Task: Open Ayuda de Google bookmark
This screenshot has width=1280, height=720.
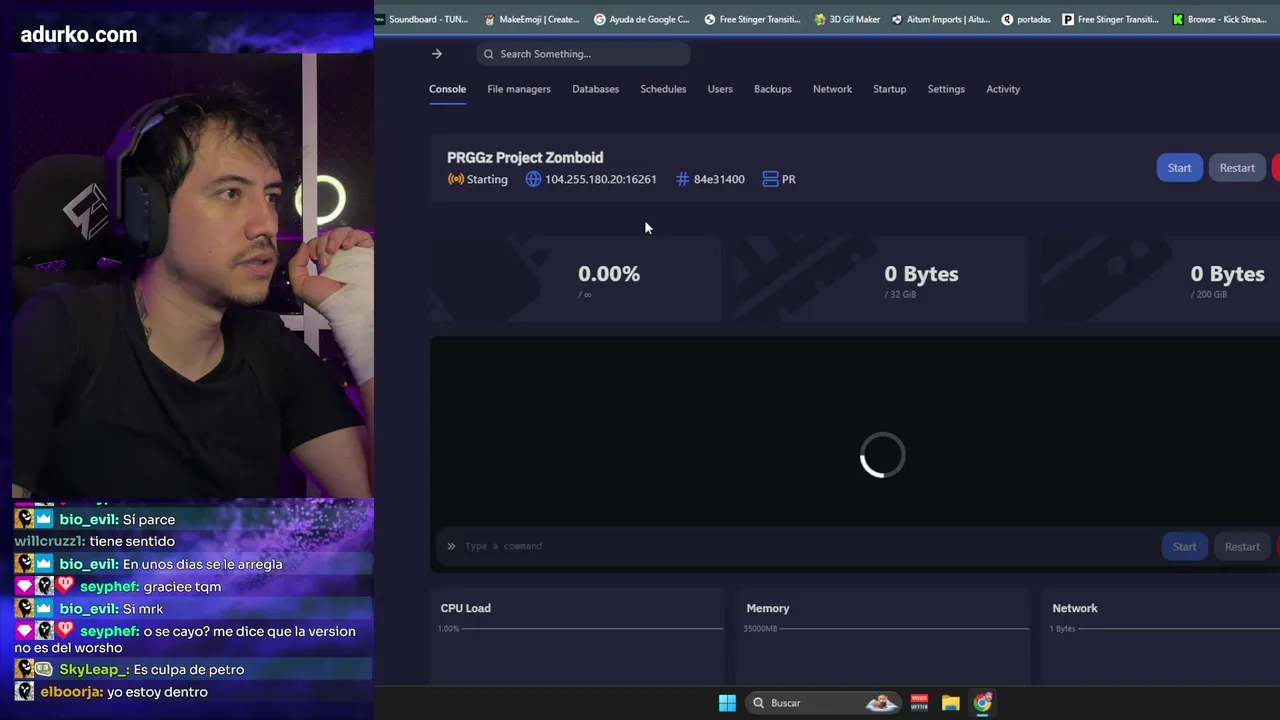Action: pos(642,19)
